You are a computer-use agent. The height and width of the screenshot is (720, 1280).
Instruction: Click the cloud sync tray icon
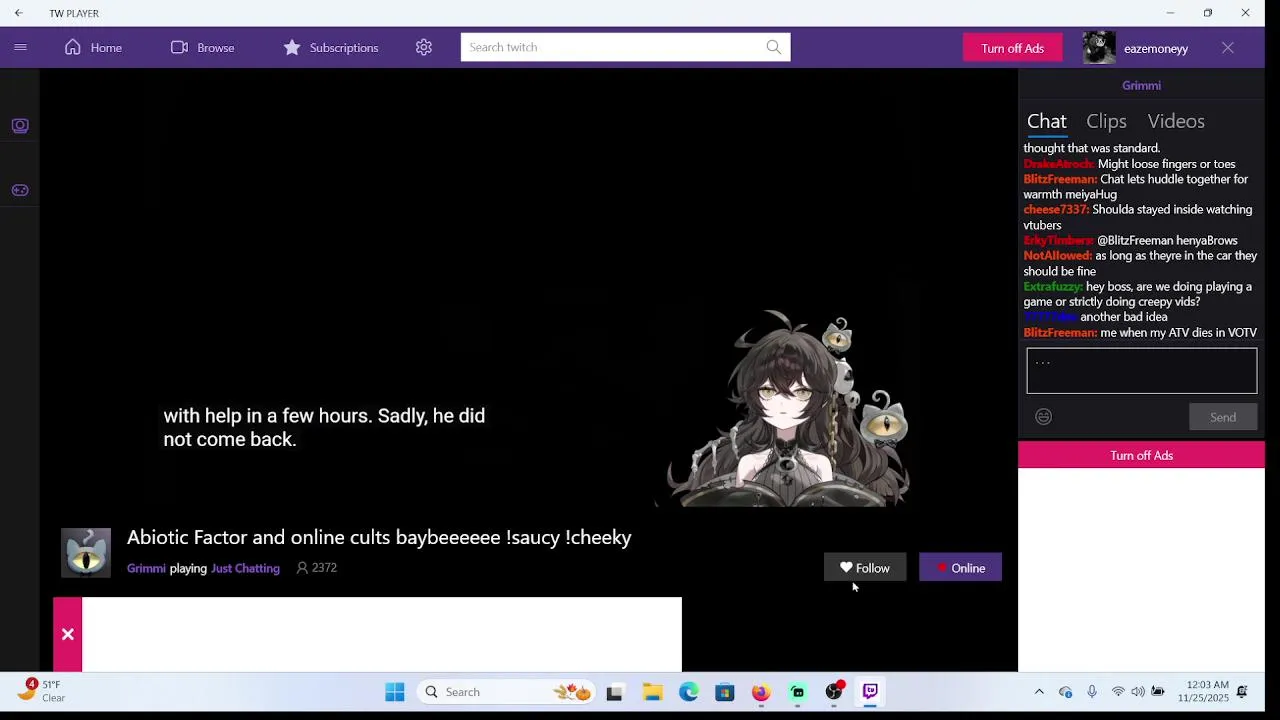click(1065, 692)
